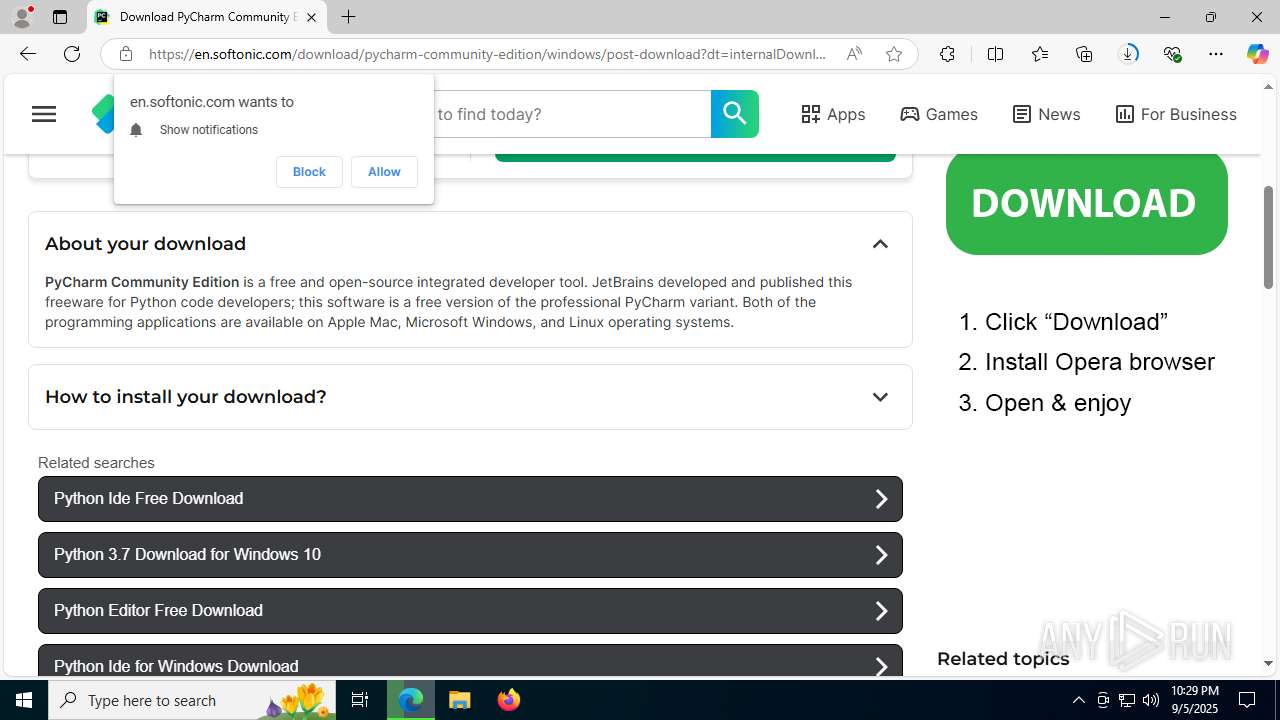
Task: Open Browser essentials icon
Action: 1172,54
